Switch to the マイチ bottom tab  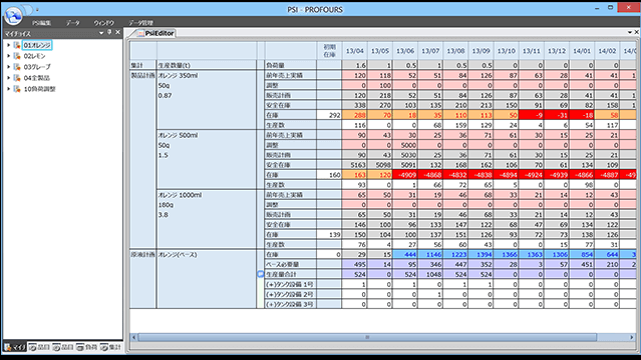(15, 347)
